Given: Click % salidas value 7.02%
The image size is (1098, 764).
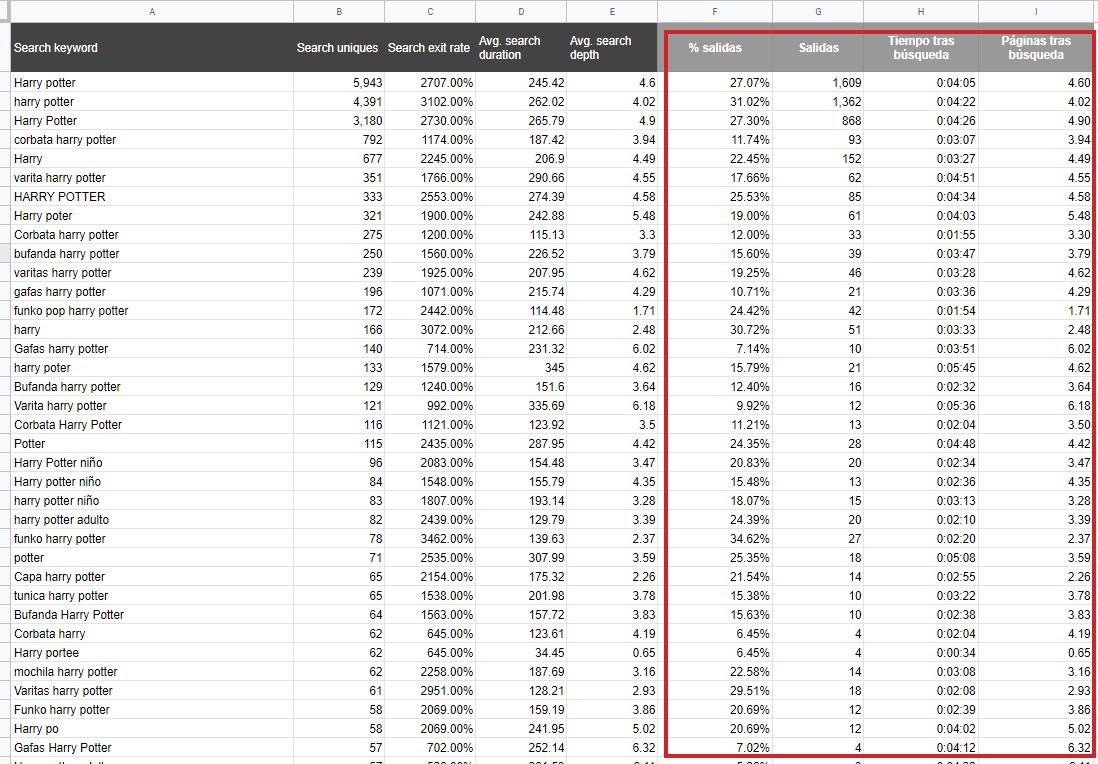Looking at the screenshot, I should click(715, 747).
